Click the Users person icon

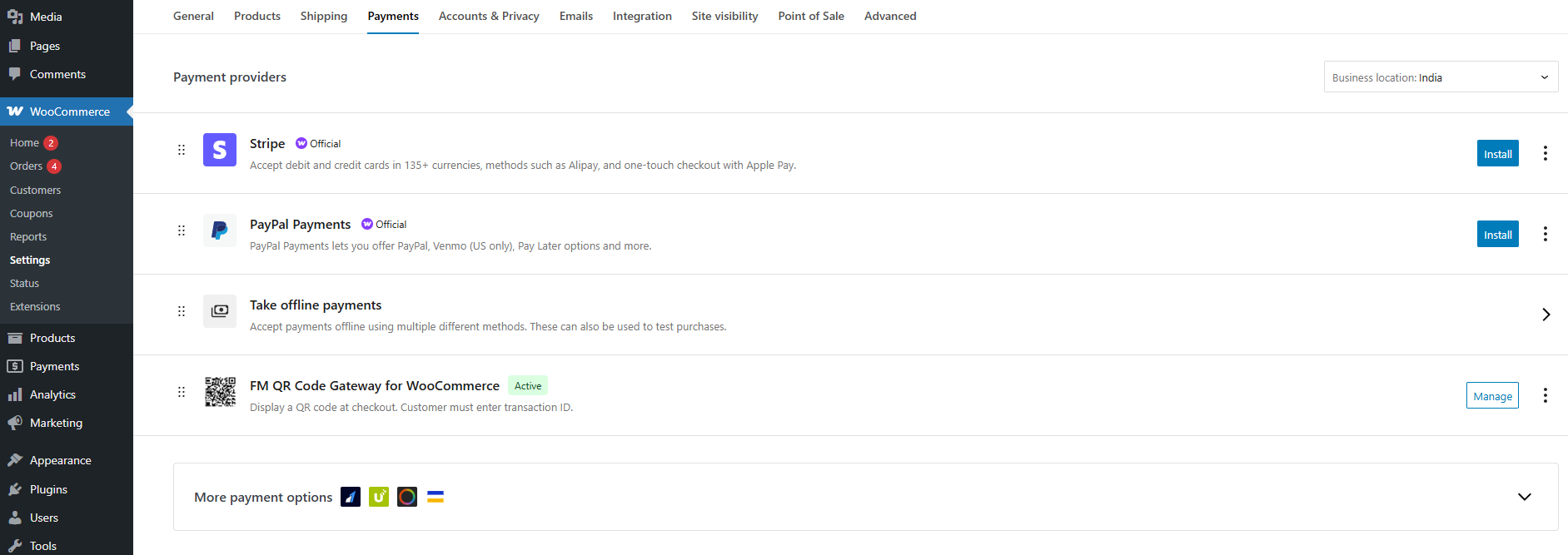(15, 518)
